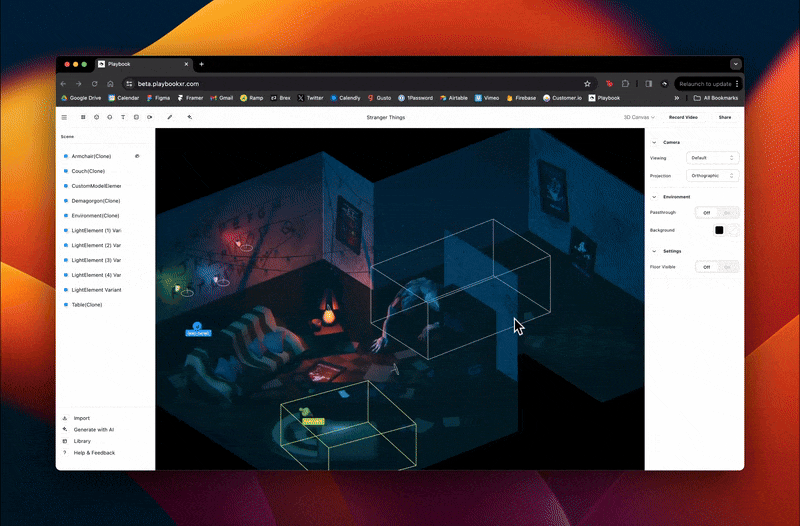This screenshot has height=526, width=800.
Task: Set Floor Visible to Off
Action: 707,267
